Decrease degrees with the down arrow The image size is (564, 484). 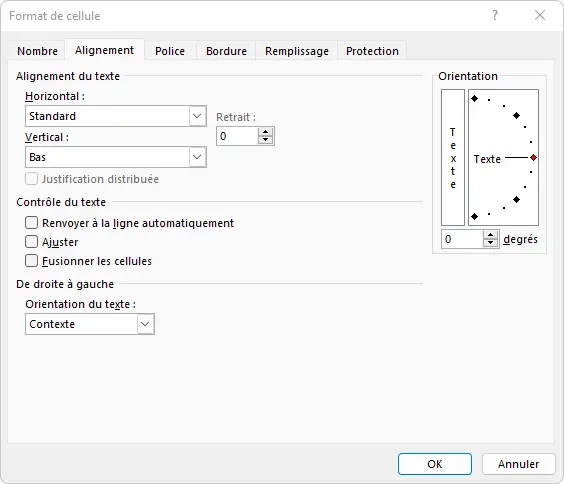click(490, 243)
